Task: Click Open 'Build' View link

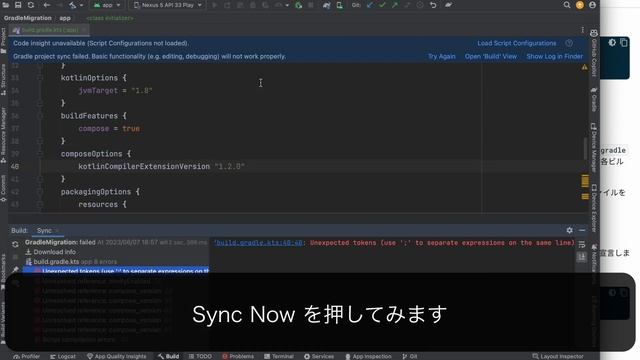Action: (x=491, y=56)
